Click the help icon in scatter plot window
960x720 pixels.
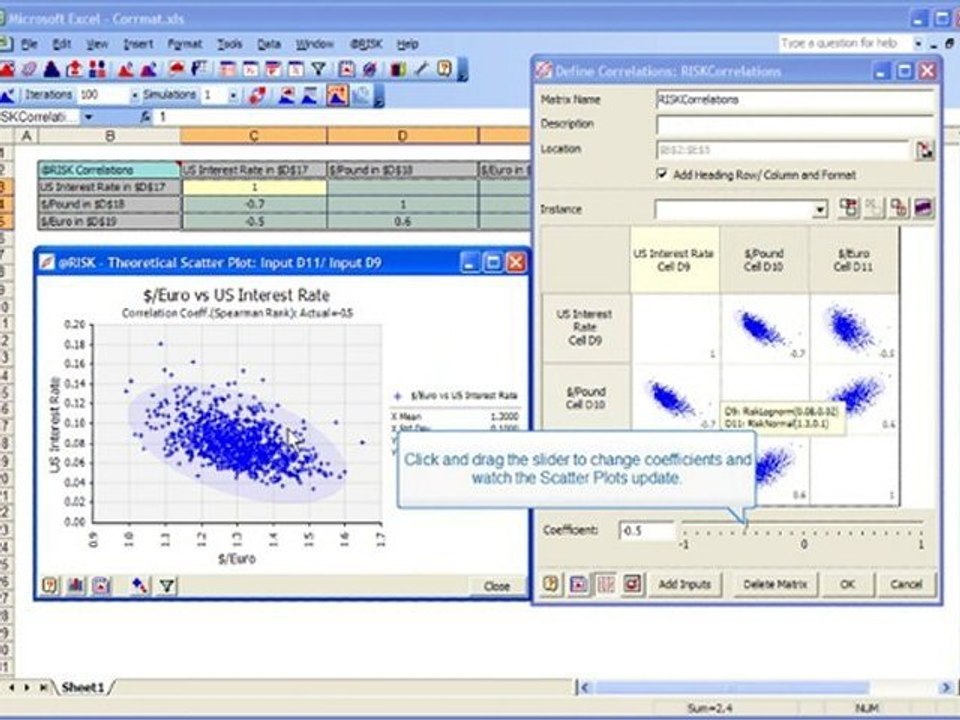coord(50,585)
